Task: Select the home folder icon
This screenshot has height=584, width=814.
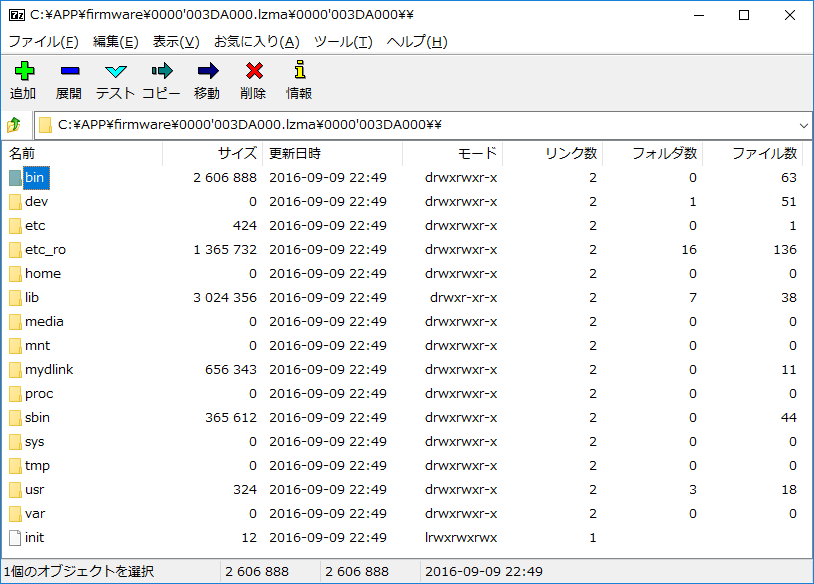Action: 15,274
